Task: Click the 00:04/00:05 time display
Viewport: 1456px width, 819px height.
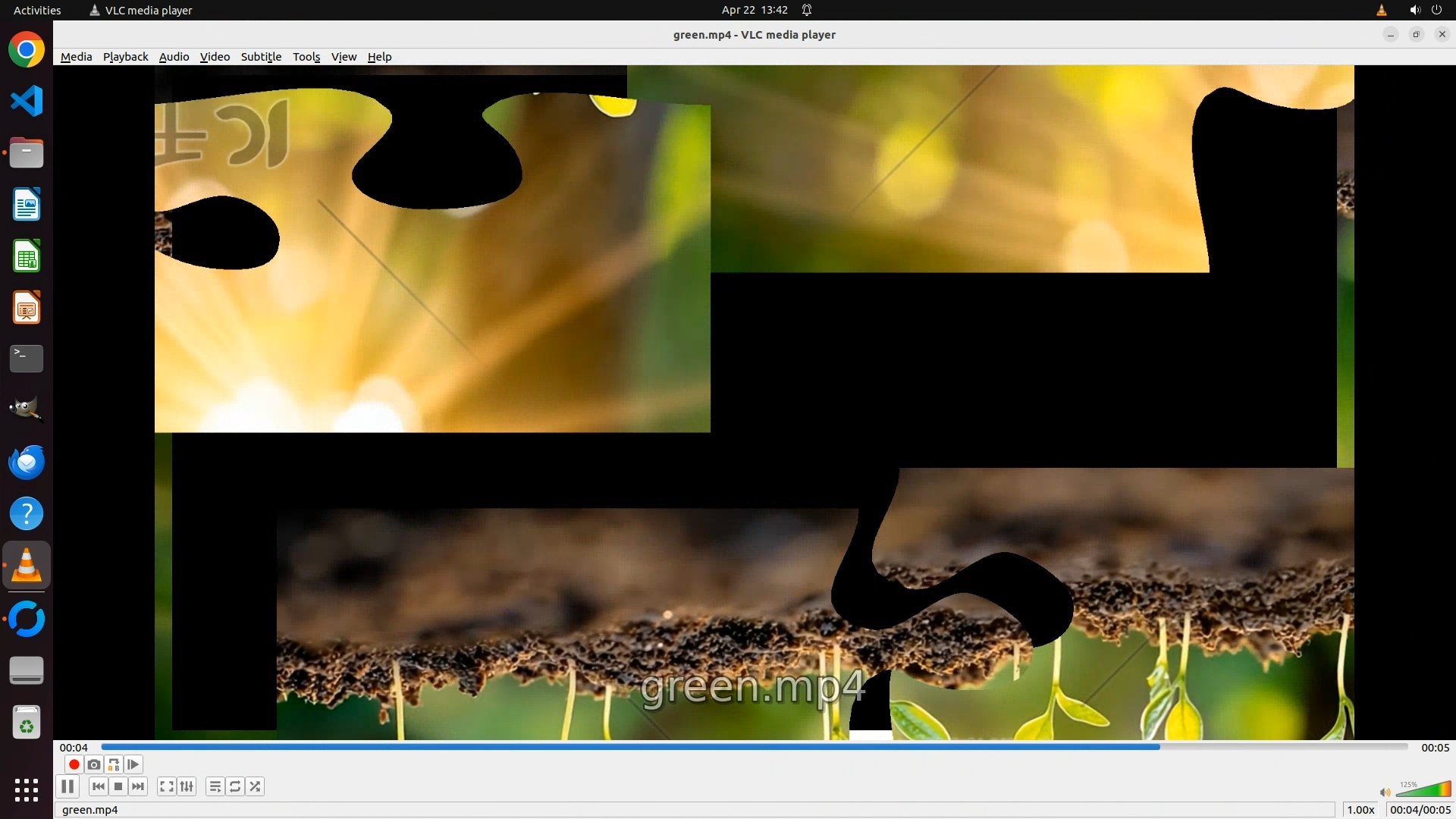Action: 1420,809
